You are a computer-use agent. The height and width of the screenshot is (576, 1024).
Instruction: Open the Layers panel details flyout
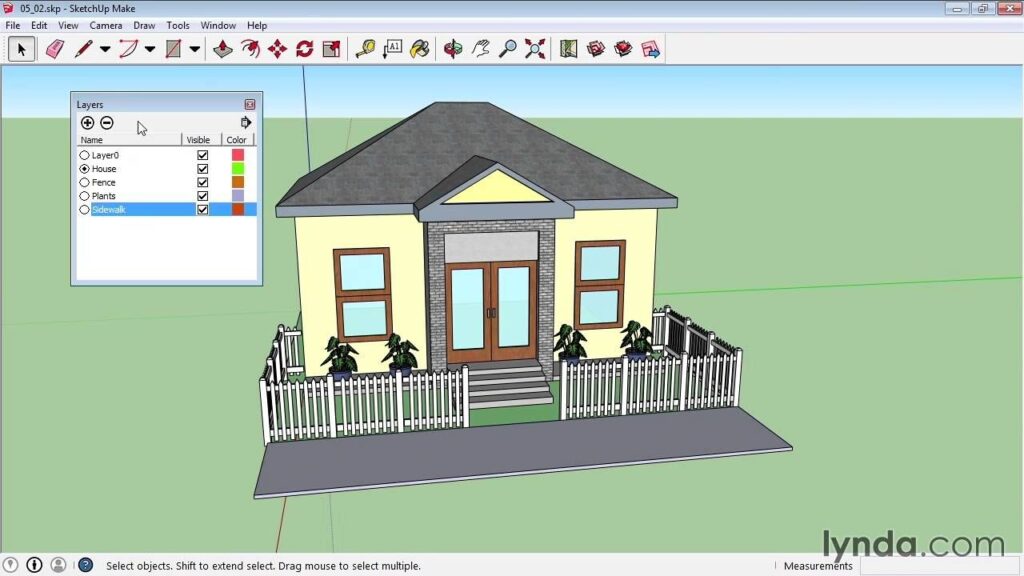246,122
